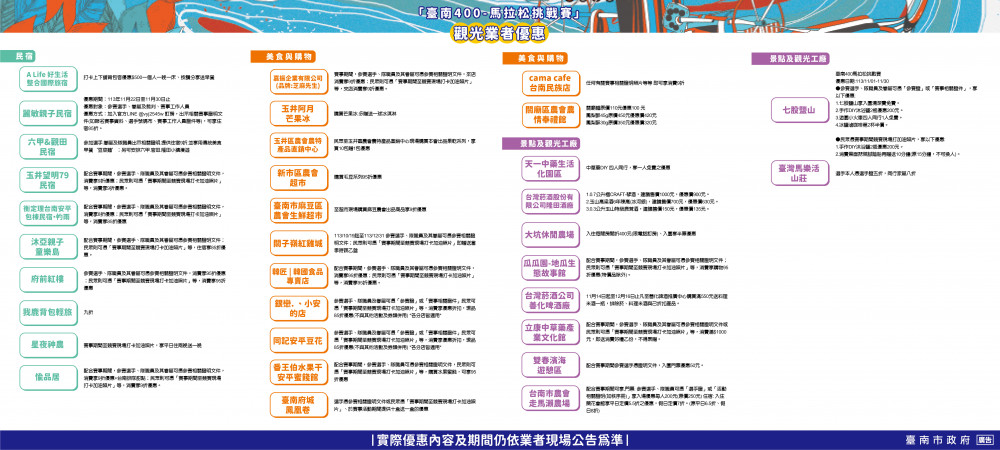Open the 玉井區農會農特產品直銷中心 entry
1000x450 pixels.
tap(298, 145)
